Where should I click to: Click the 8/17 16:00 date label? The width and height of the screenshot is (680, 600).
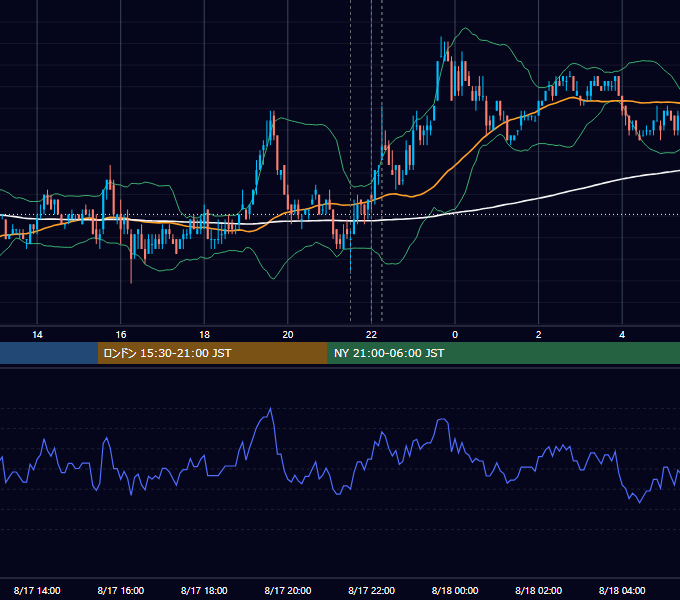click(121, 590)
